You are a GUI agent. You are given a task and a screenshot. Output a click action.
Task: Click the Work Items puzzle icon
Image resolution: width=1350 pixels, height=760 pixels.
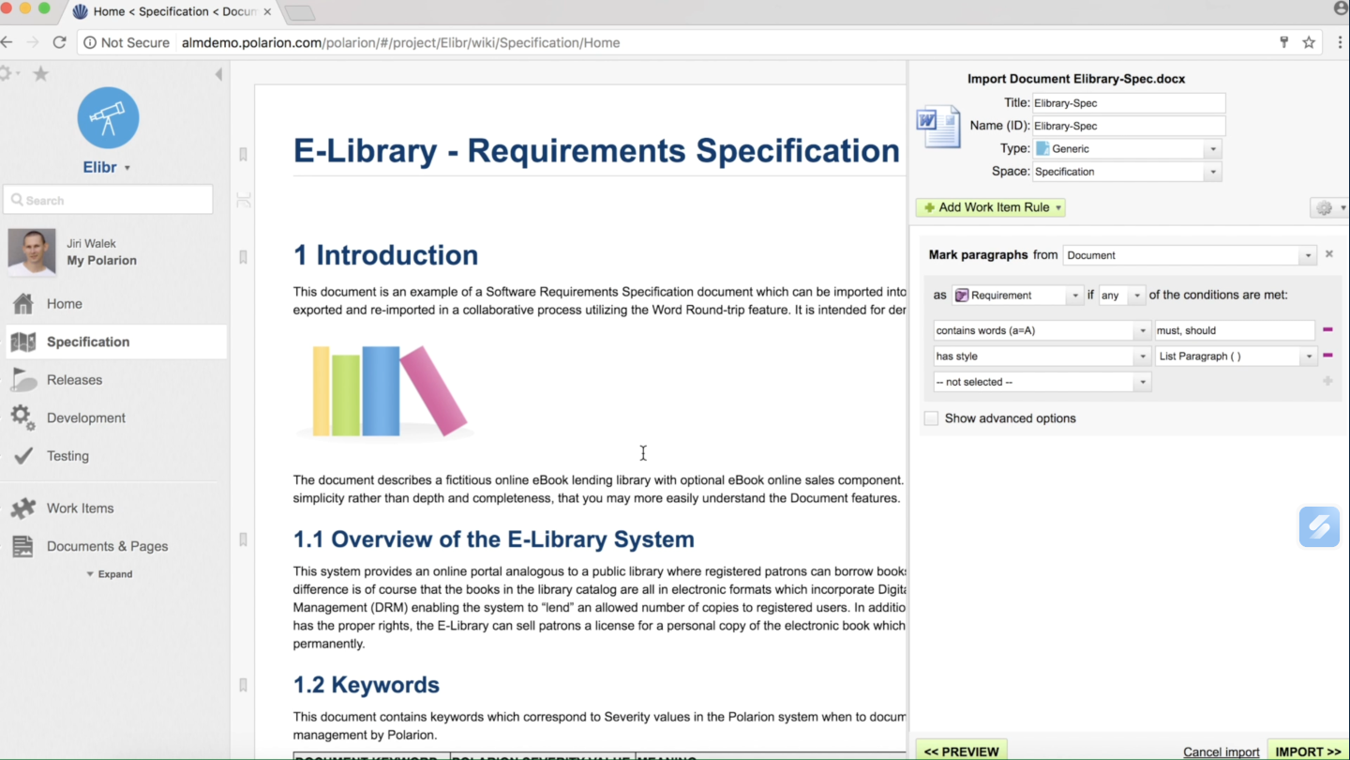[x=23, y=508]
